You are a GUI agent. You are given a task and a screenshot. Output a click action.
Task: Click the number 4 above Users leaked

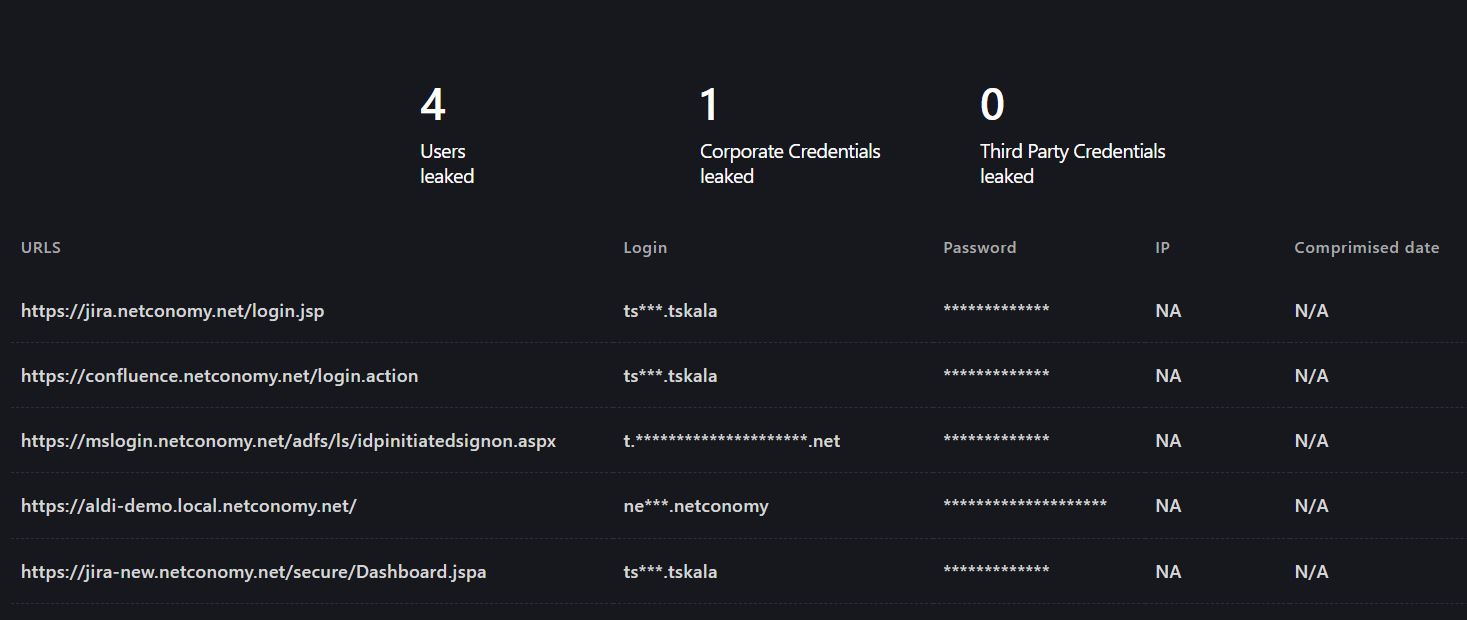click(432, 105)
